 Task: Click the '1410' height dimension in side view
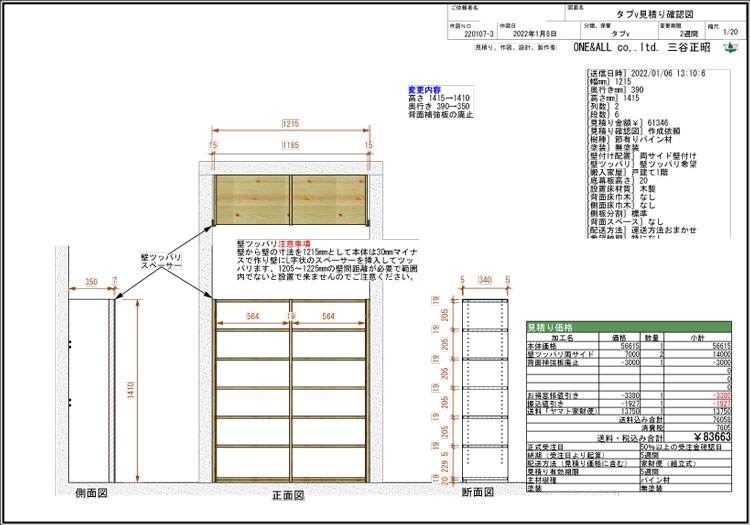[131, 390]
